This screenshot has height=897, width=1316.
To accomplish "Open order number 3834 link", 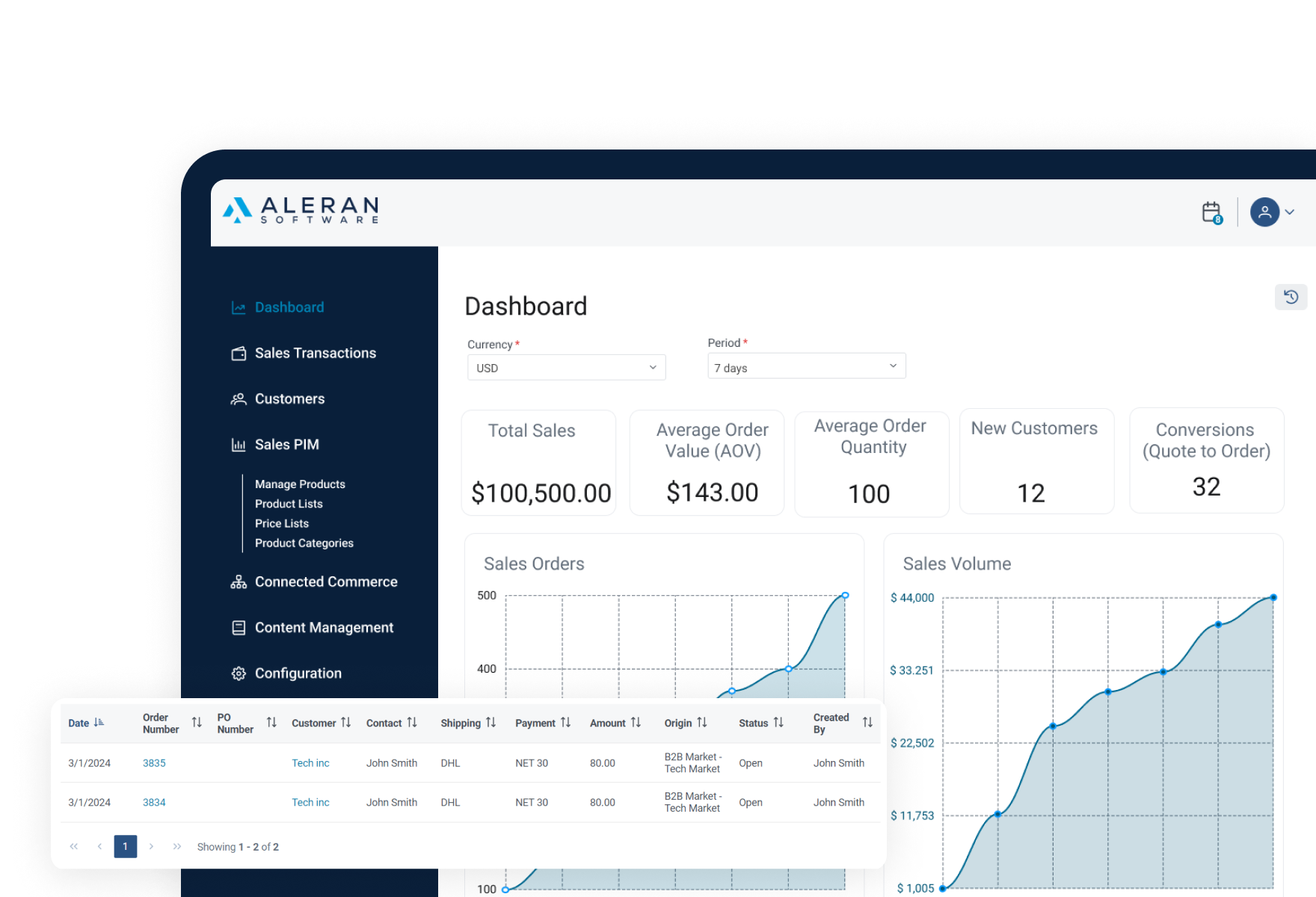I will (x=154, y=803).
